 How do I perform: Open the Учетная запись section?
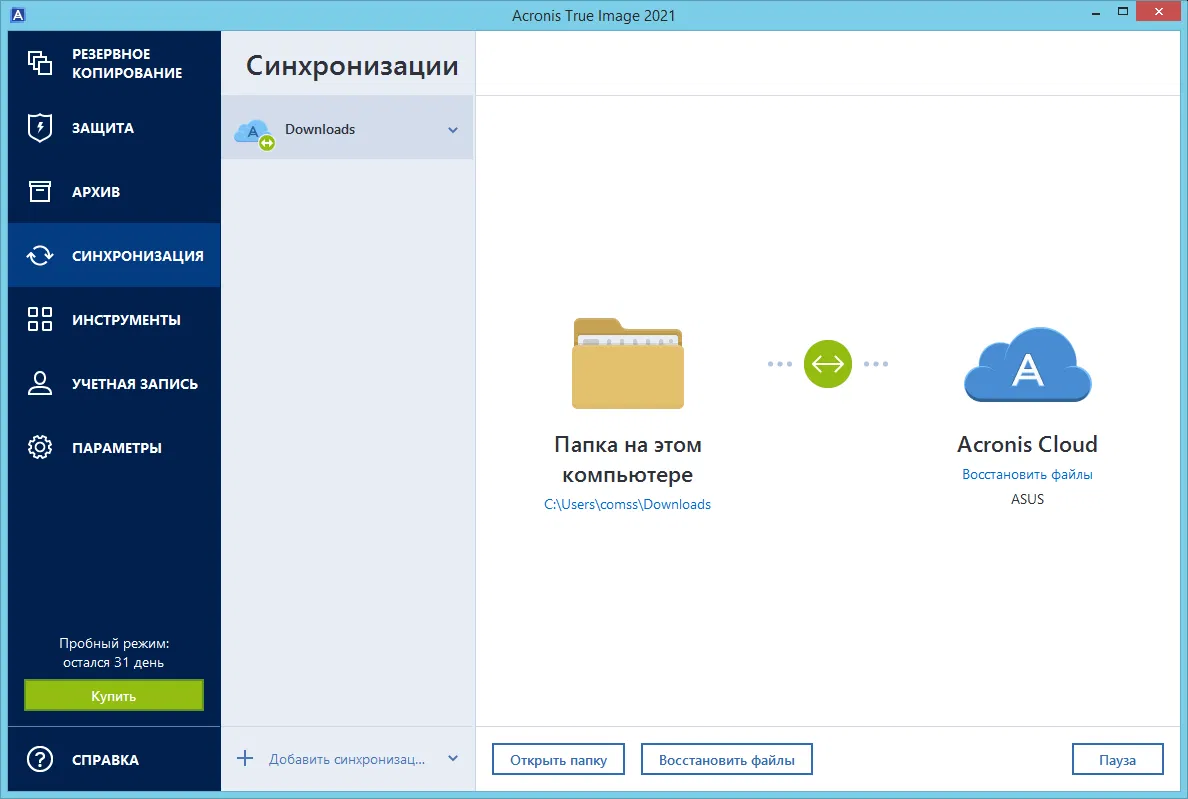click(x=114, y=383)
